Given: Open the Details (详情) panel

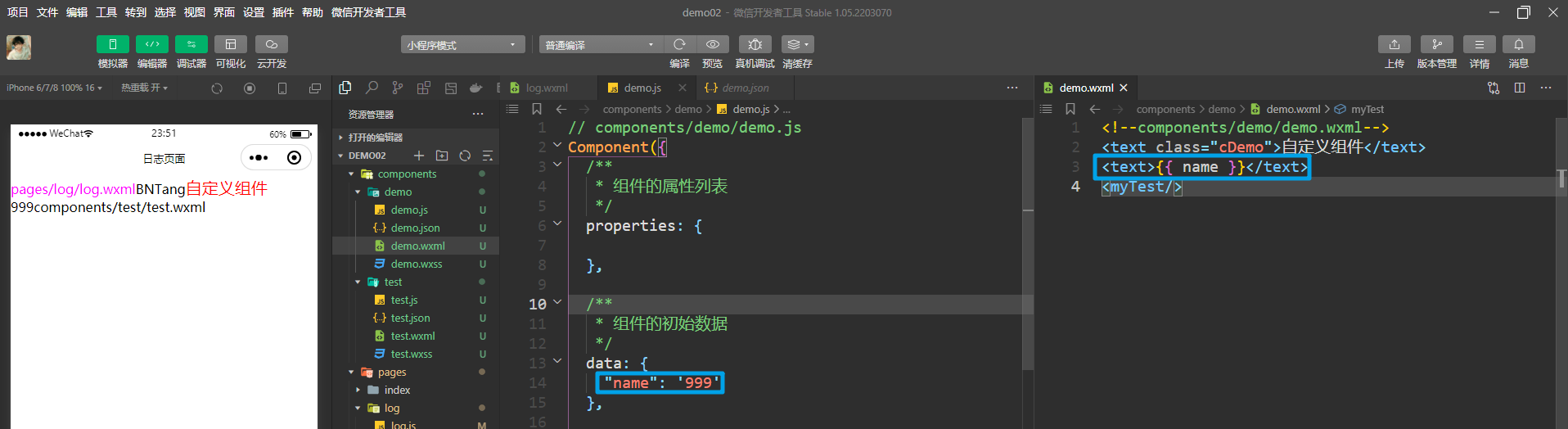Looking at the screenshot, I should click(x=1480, y=44).
